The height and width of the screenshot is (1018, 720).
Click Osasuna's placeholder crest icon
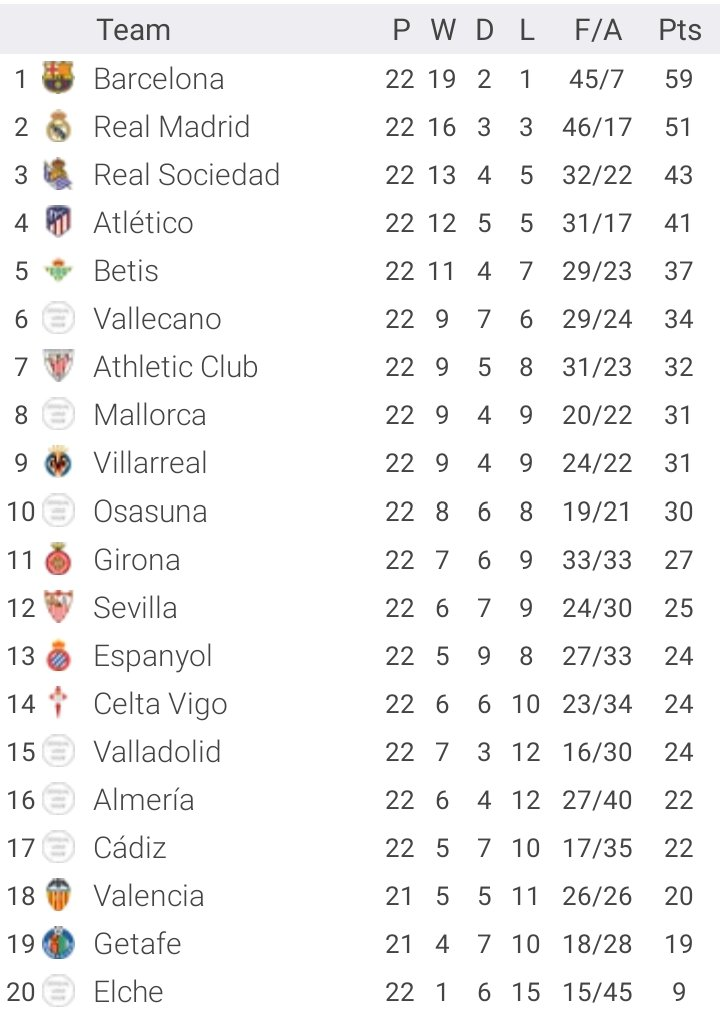[x=58, y=511]
